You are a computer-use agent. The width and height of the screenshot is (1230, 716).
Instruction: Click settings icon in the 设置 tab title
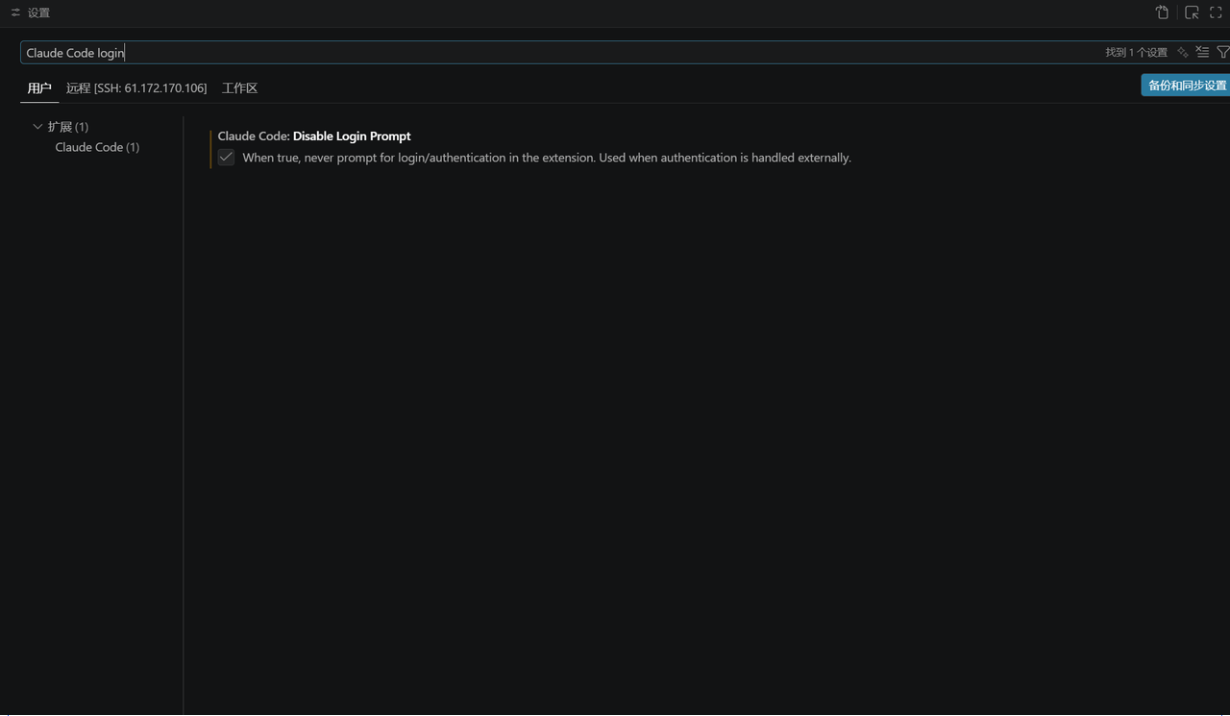[15, 13]
